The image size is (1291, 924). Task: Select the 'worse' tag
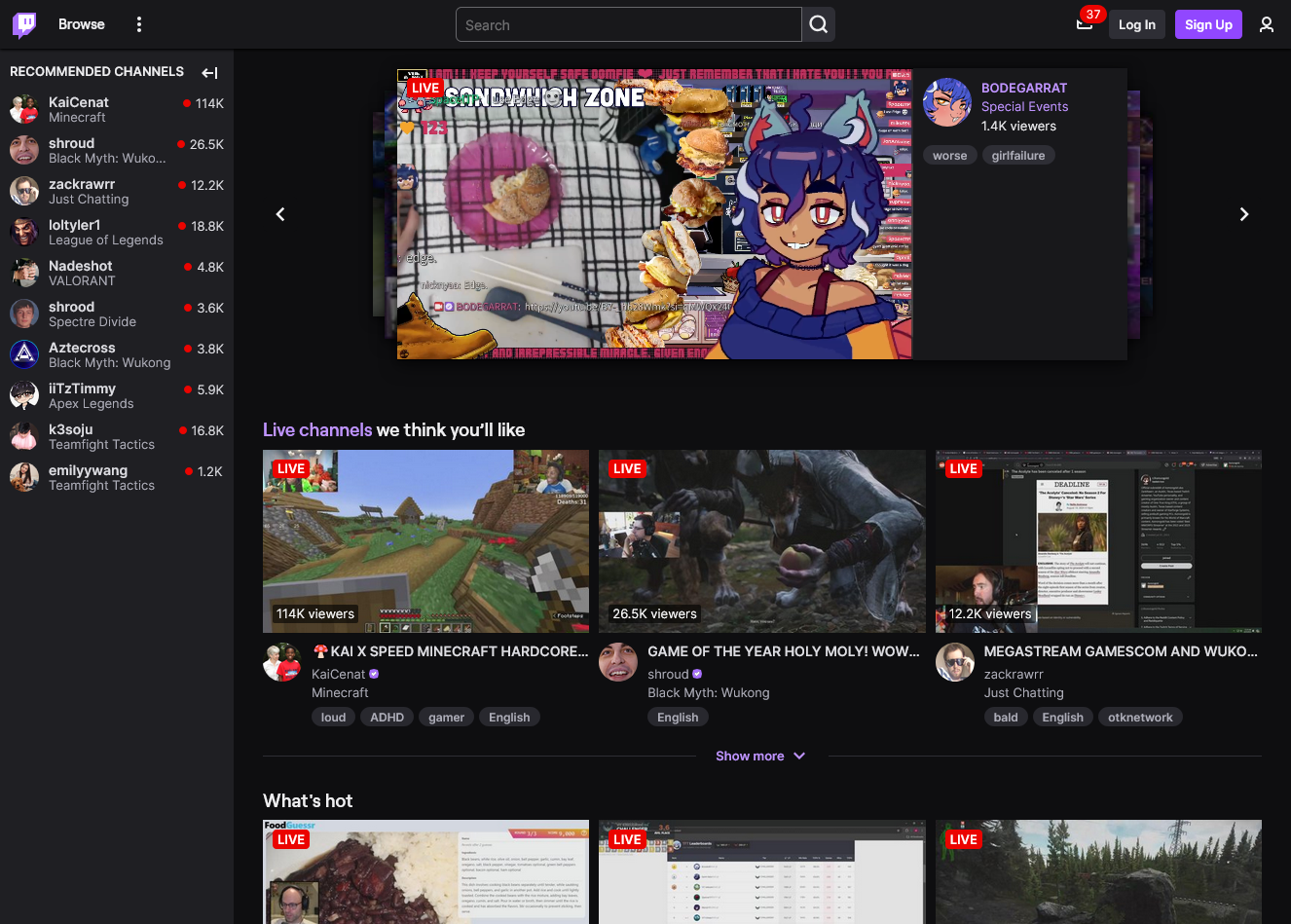pos(949,156)
